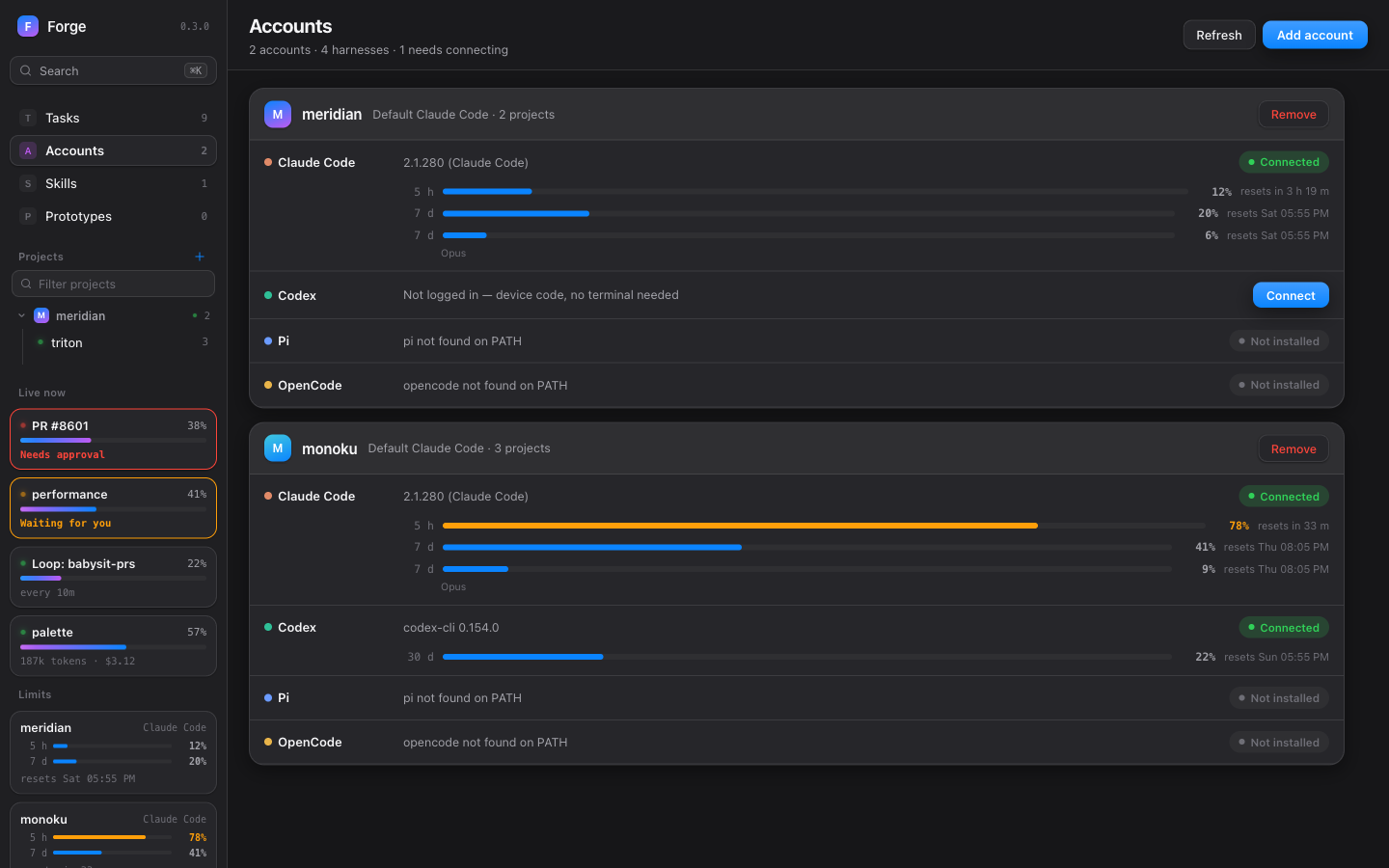Click the 0.3.0 version label
This screenshot has width=1389, height=868.
[195, 27]
